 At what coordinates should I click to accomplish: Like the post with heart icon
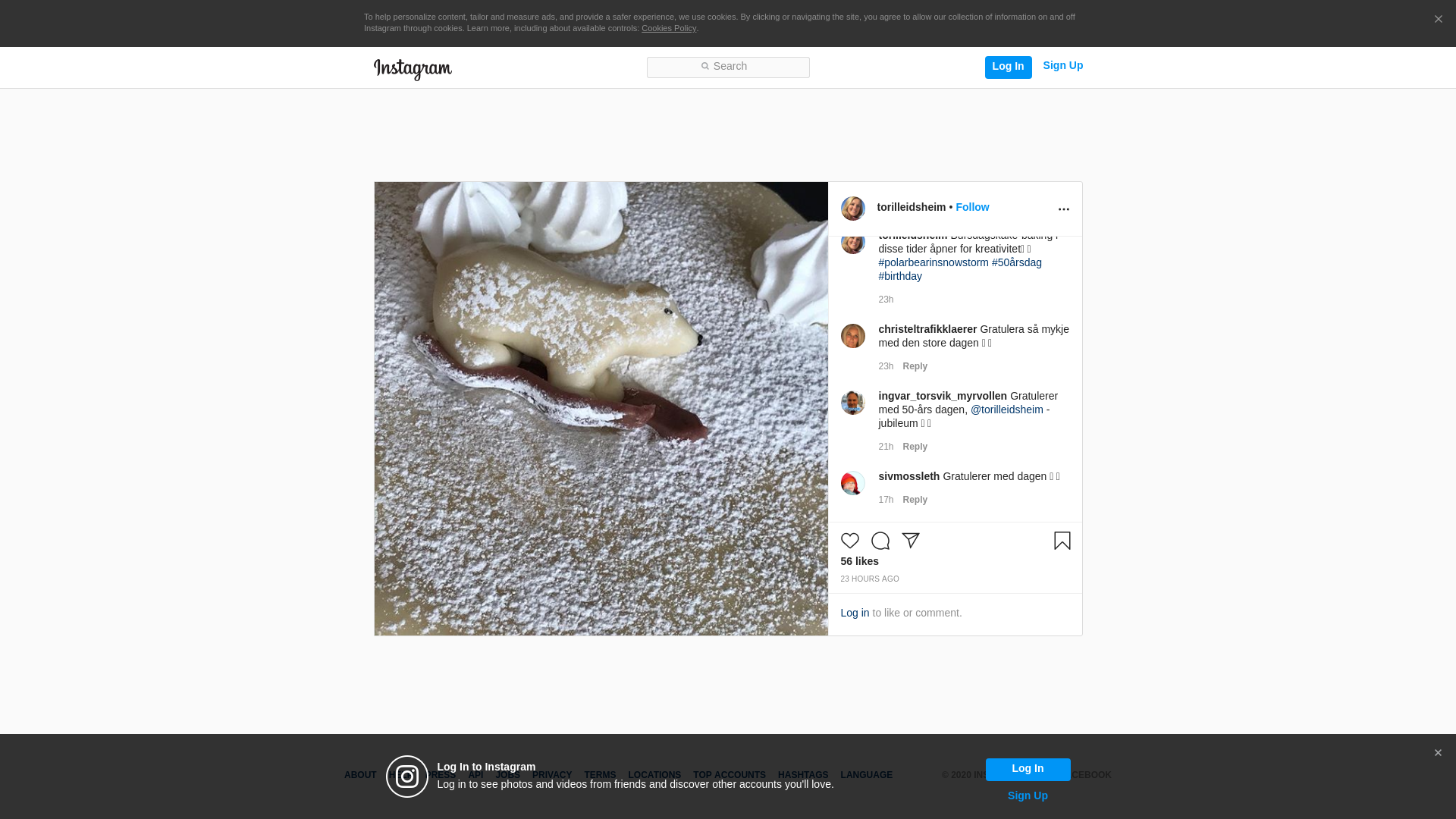click(x=850, y=541)
